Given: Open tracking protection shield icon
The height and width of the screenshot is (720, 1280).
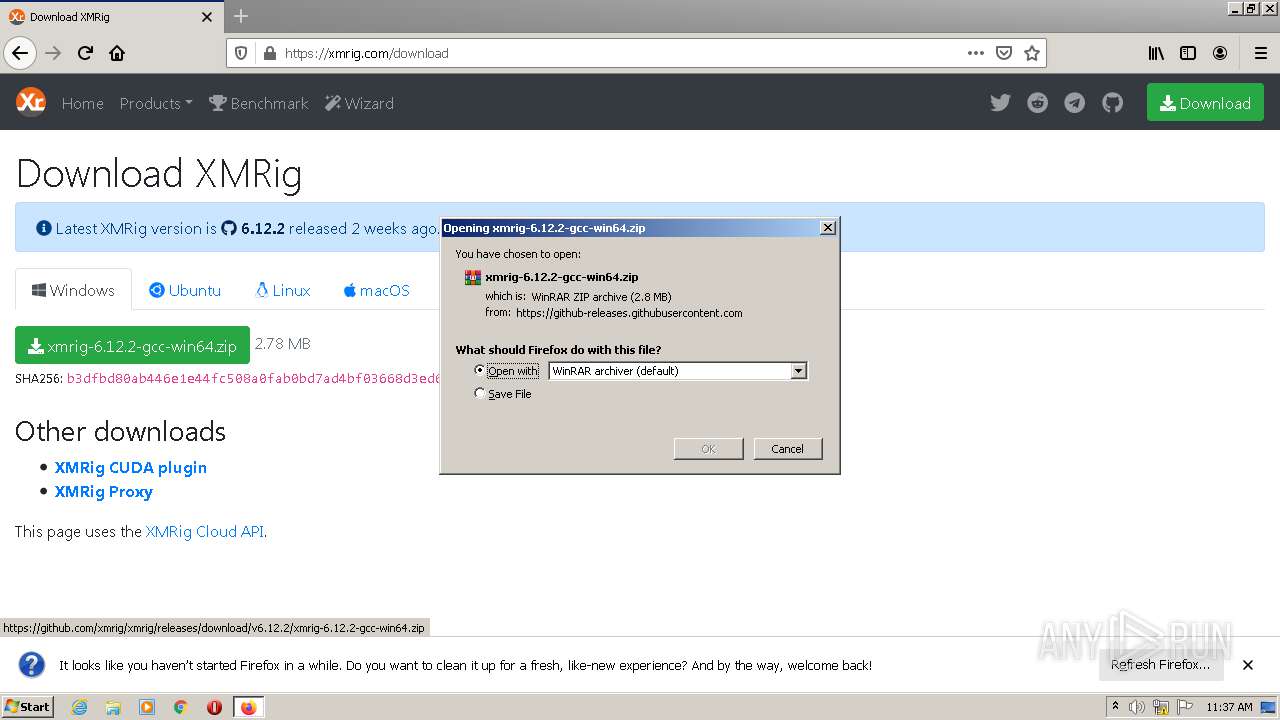Looking at the screenshot, I should click(241, 53).
